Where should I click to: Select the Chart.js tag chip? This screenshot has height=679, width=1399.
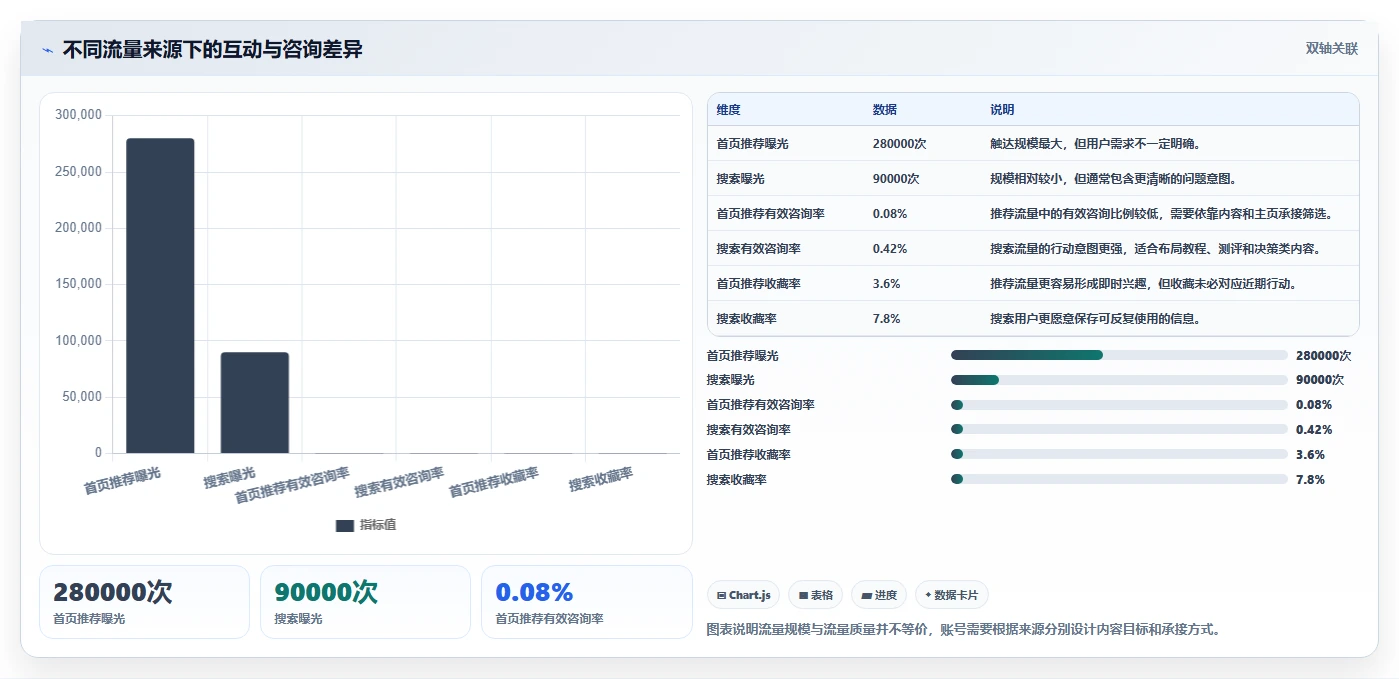click(744, 595)
